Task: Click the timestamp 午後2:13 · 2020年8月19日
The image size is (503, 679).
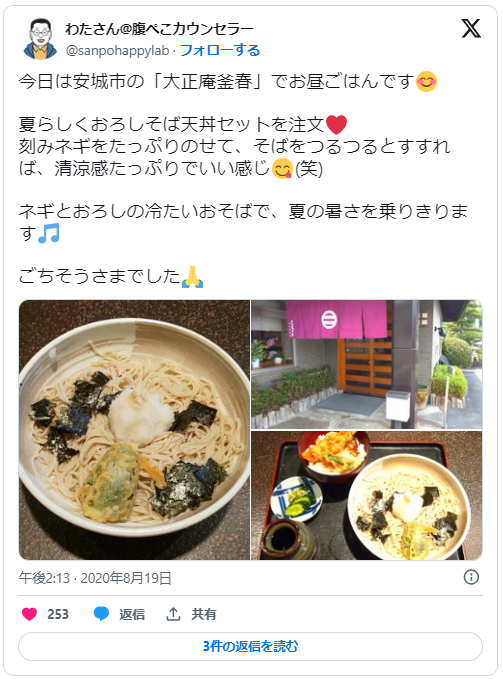Action: point(95,578)
